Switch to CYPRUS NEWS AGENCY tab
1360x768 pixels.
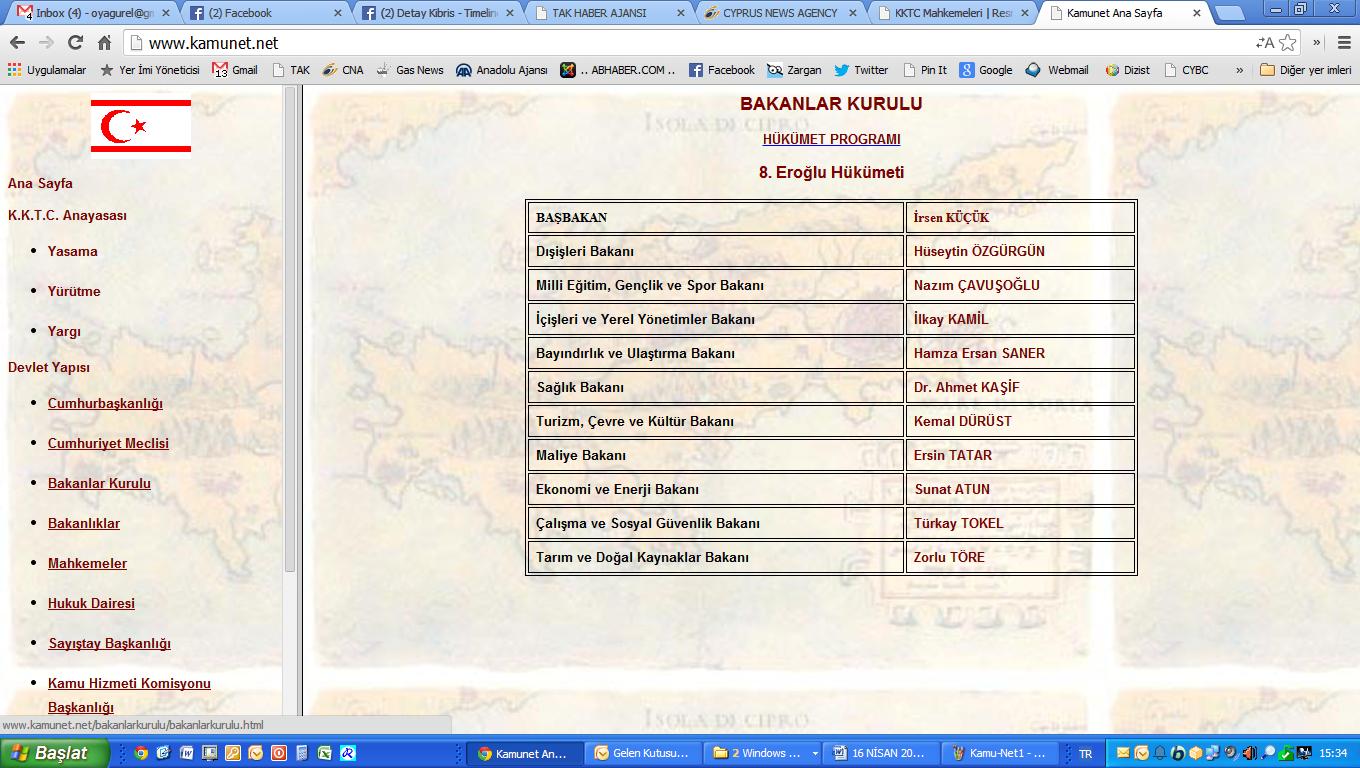tap(780, 13)
